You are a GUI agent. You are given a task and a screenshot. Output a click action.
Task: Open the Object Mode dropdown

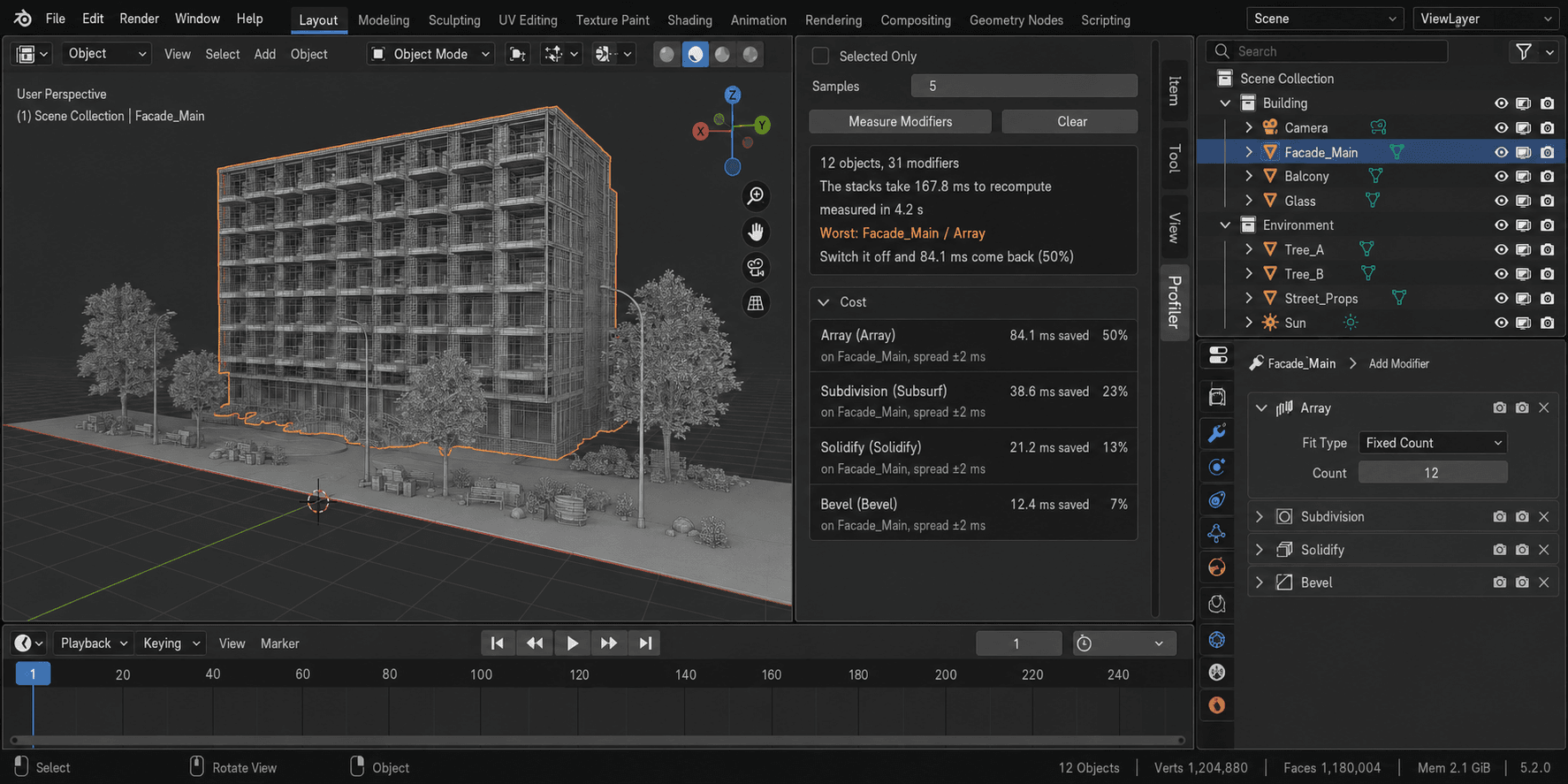point(430,55)
